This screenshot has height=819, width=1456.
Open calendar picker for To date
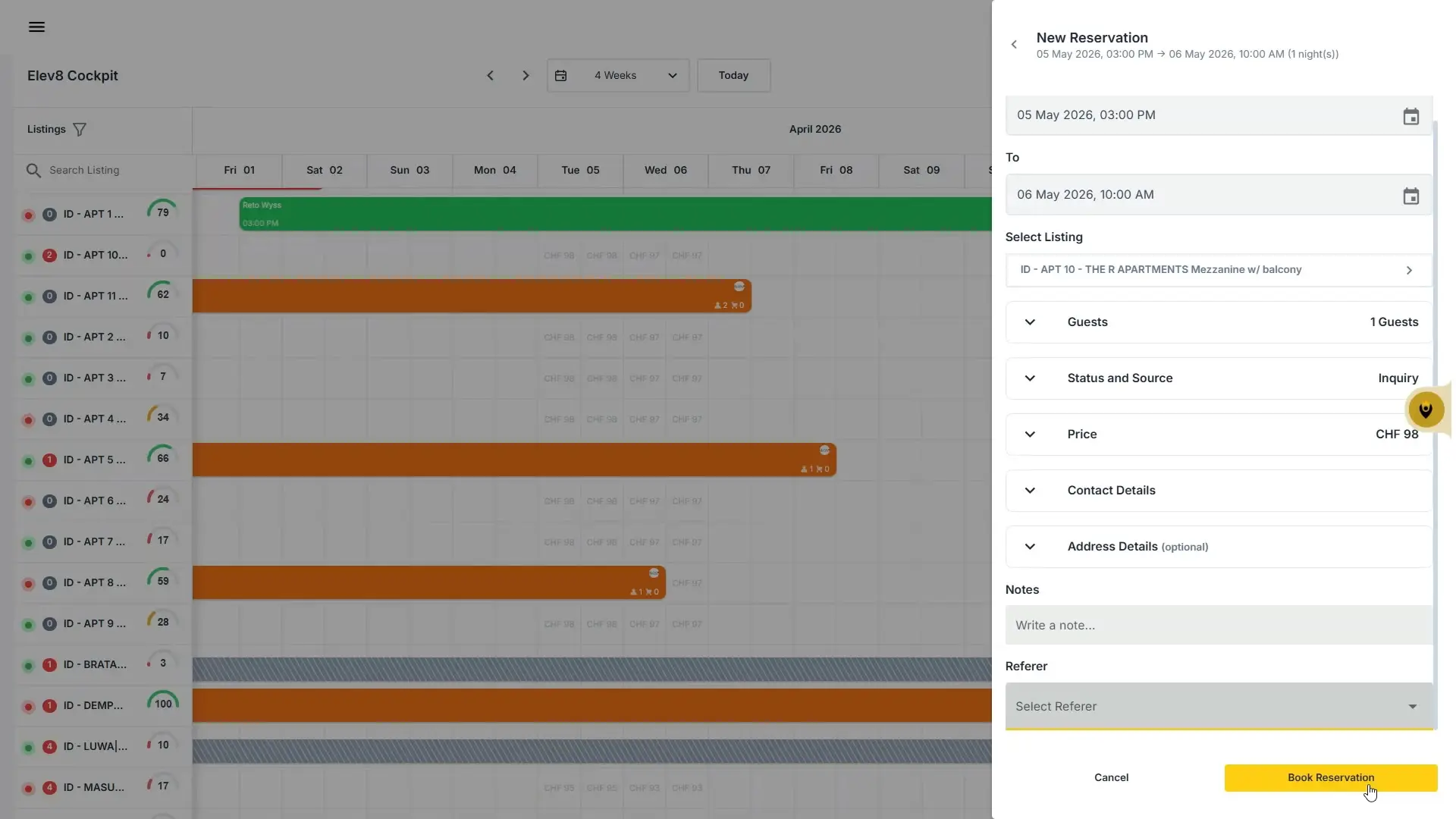coord(1410,196)
